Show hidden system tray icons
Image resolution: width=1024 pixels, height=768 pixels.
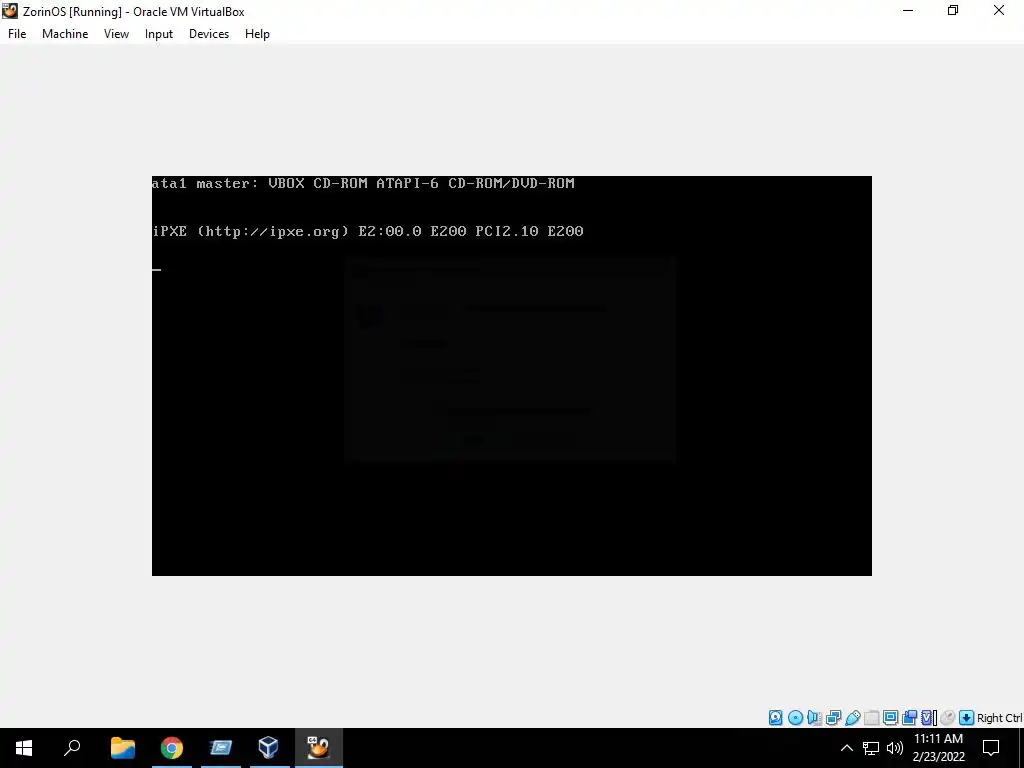coord(846,748)
